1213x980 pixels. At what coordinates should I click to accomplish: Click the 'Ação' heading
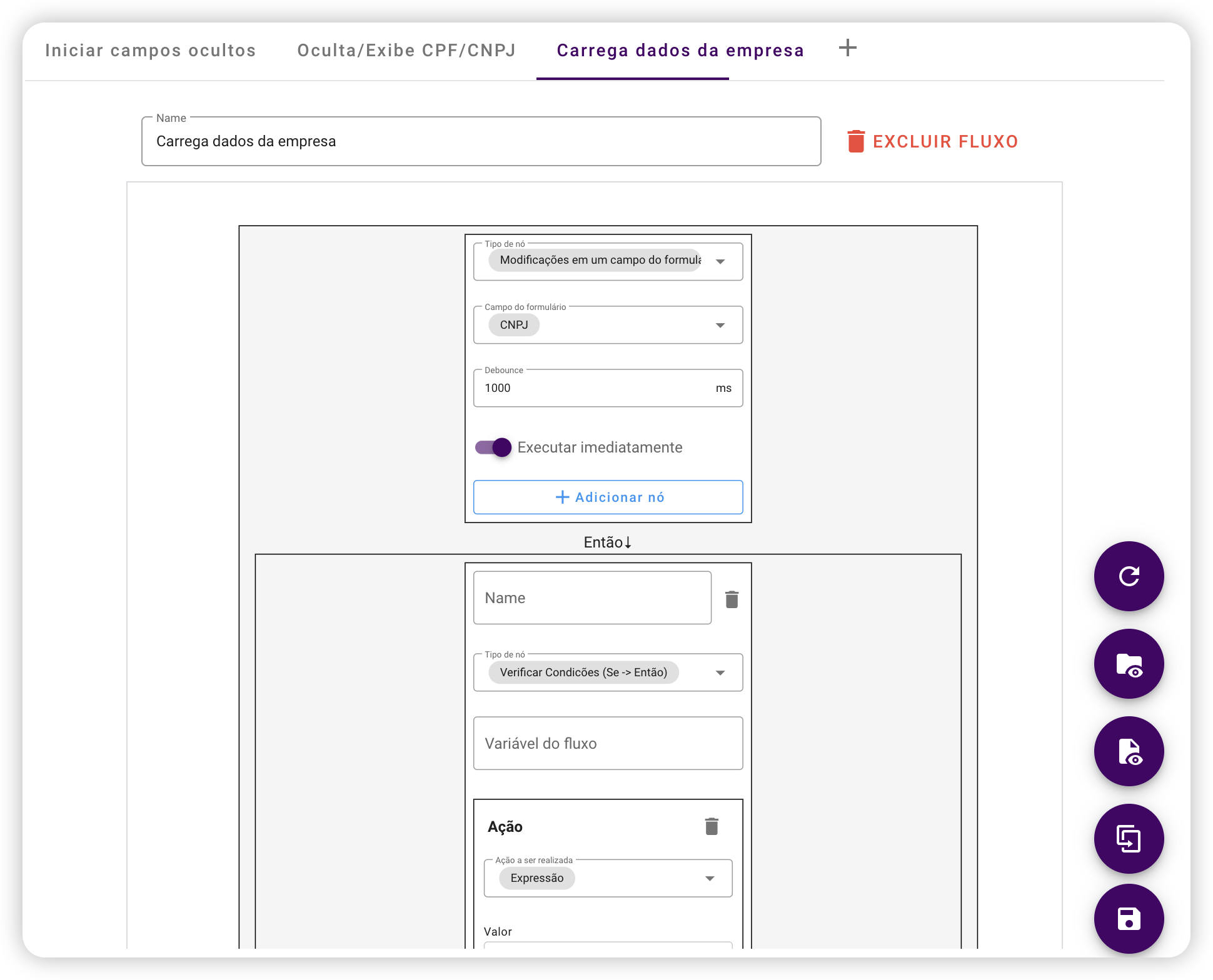(x=505, y=827)
